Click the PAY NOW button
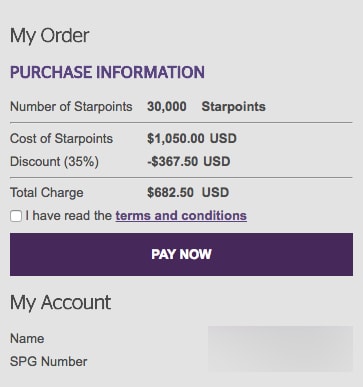This screenshot has width=363, height=387. [181, 254]
